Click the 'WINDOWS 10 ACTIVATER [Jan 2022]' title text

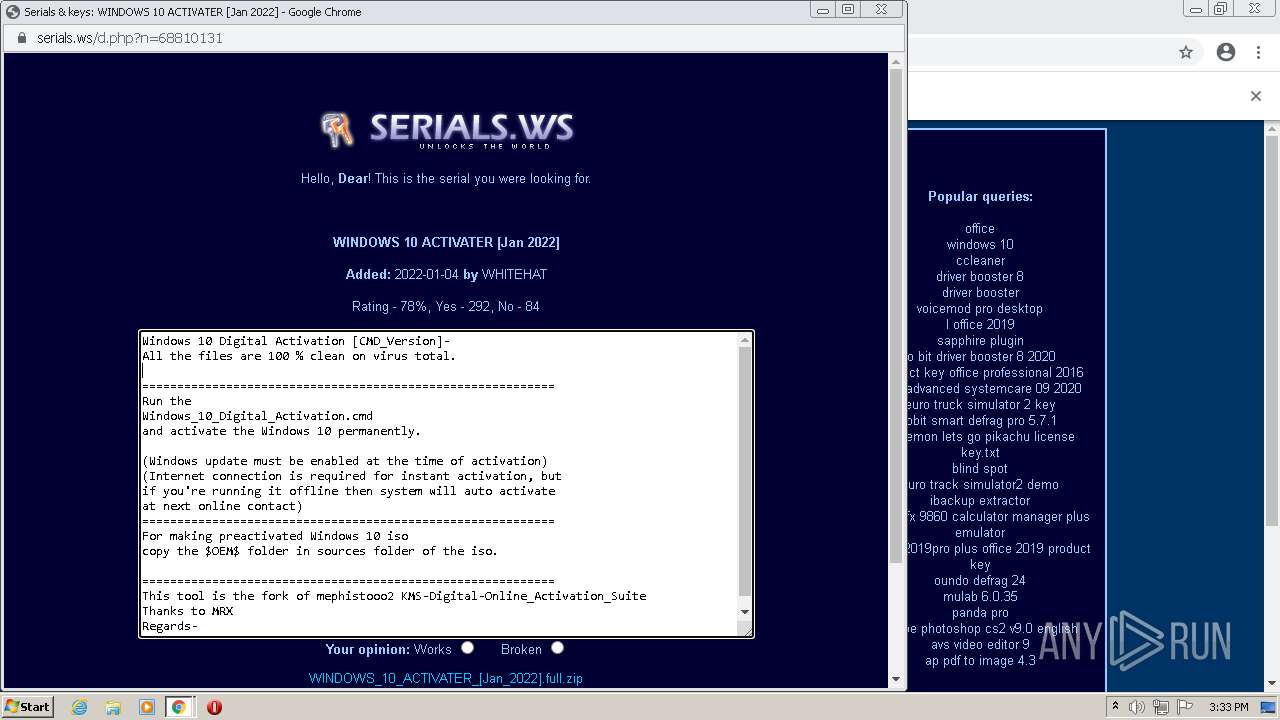click(446, 242)
